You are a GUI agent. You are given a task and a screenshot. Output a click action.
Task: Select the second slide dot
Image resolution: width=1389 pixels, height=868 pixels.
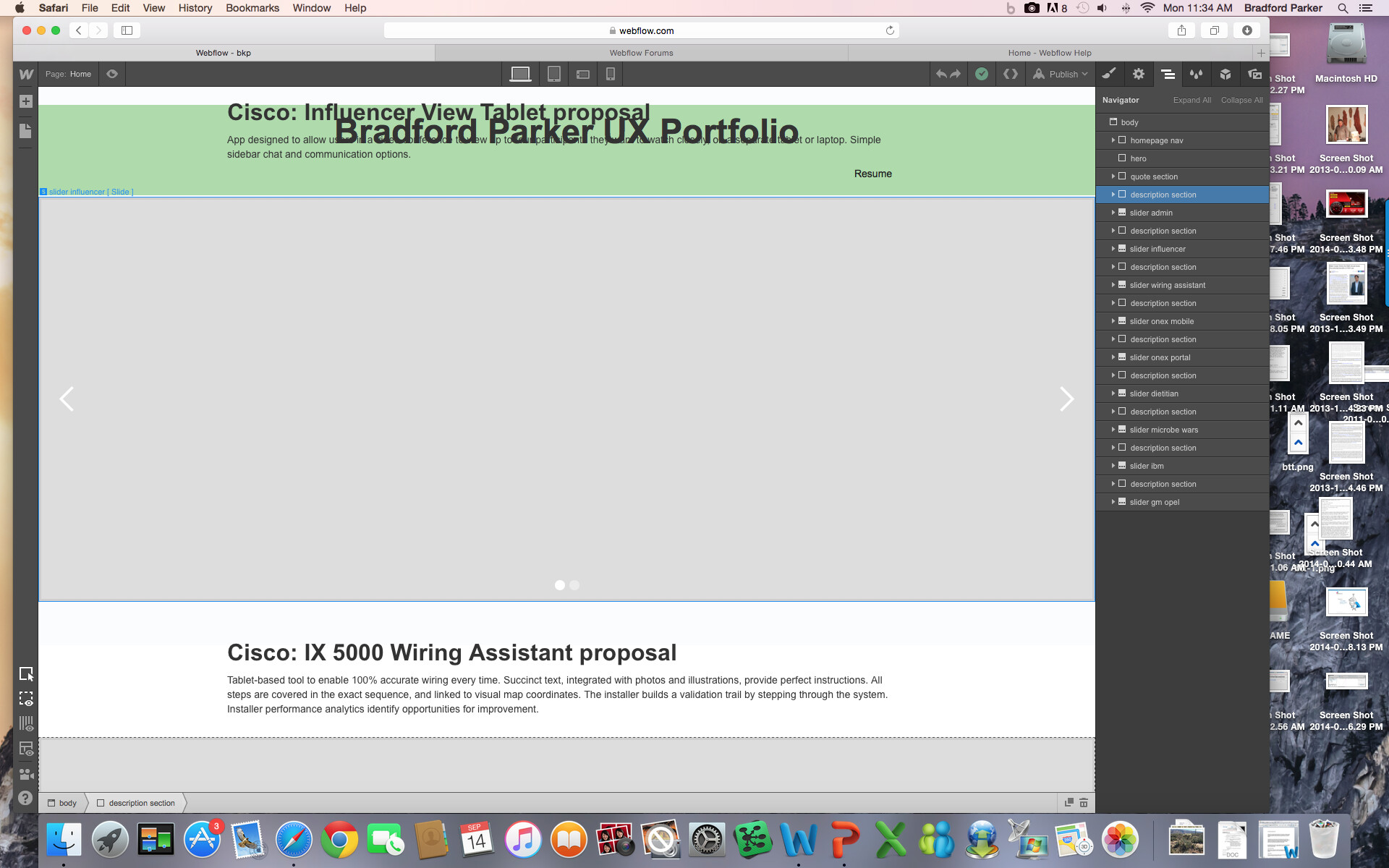(574, 585)
